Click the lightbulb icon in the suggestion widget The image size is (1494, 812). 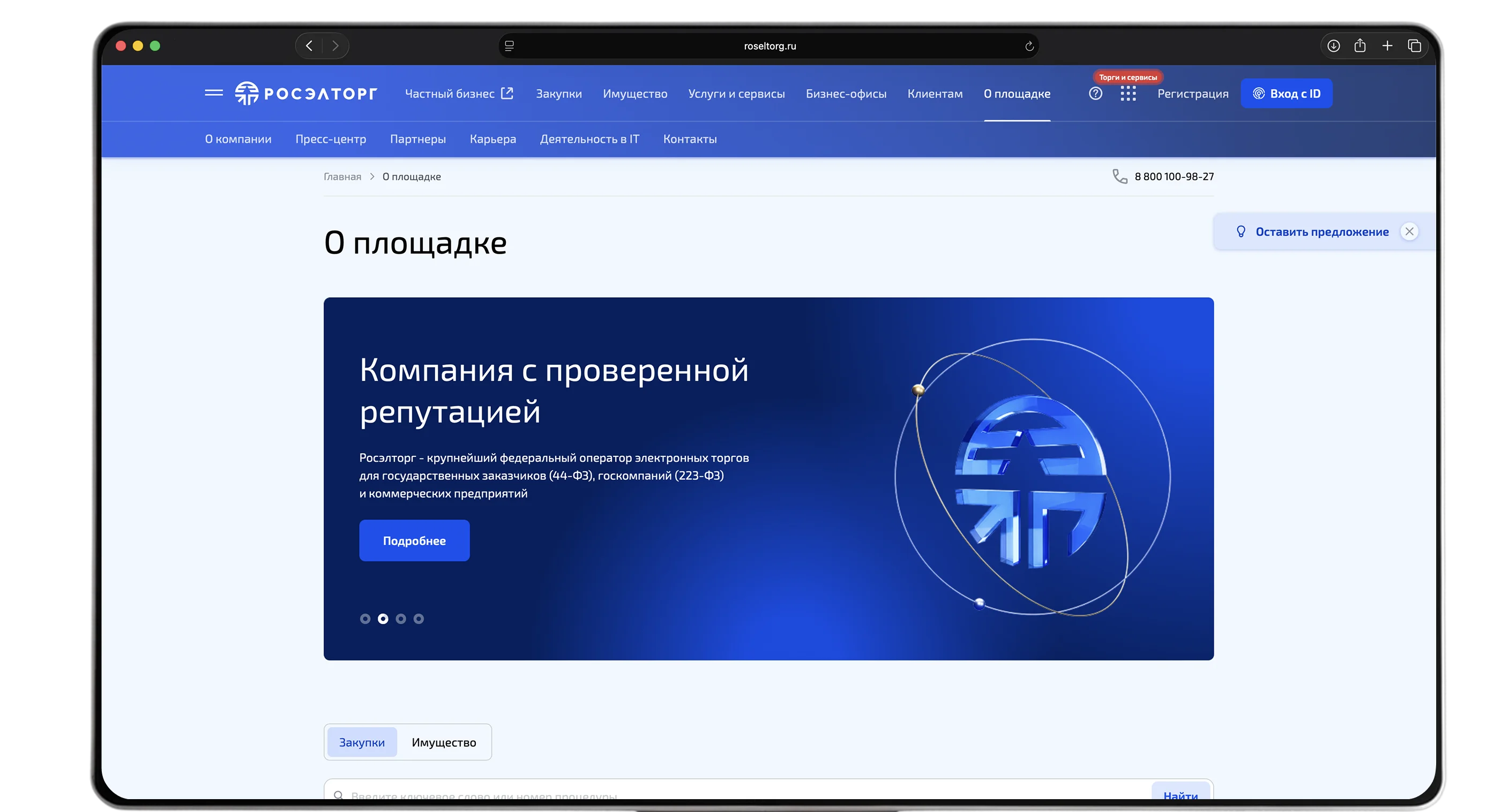pos(1241,231)
